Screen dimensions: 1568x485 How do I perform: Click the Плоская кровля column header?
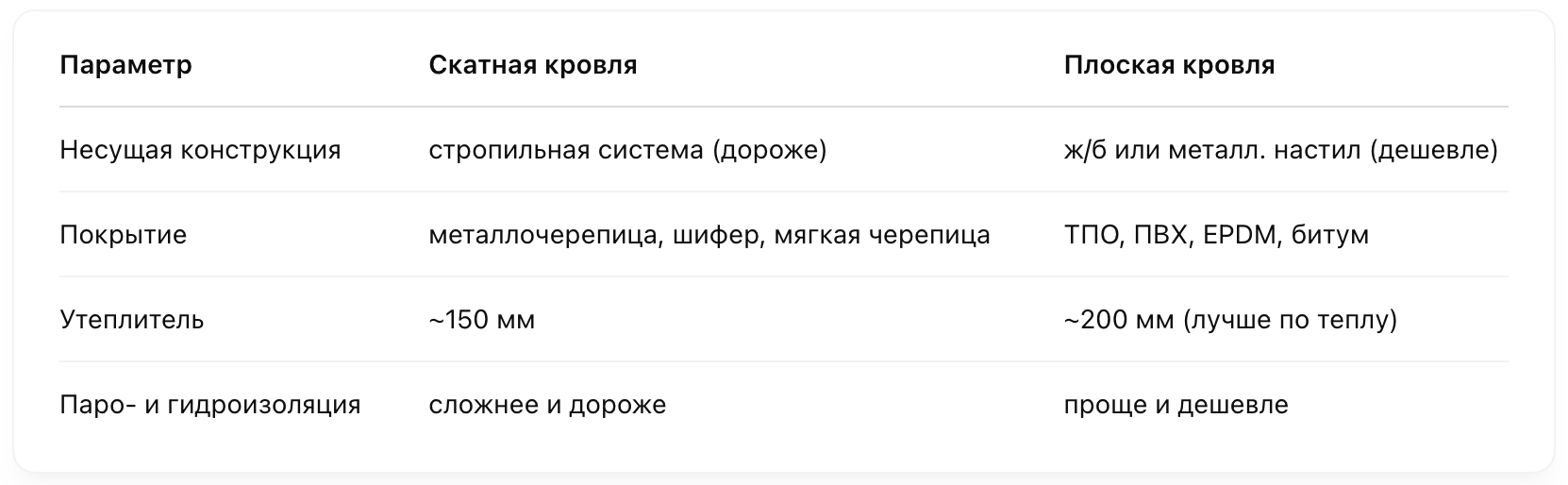coord(1169,65)
